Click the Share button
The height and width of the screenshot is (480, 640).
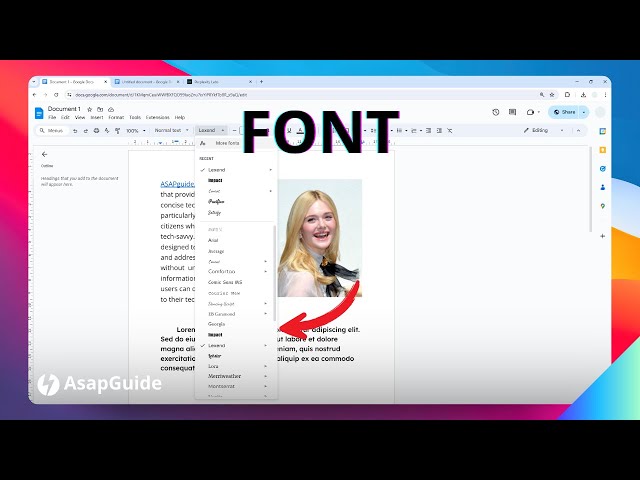(564, 112)
